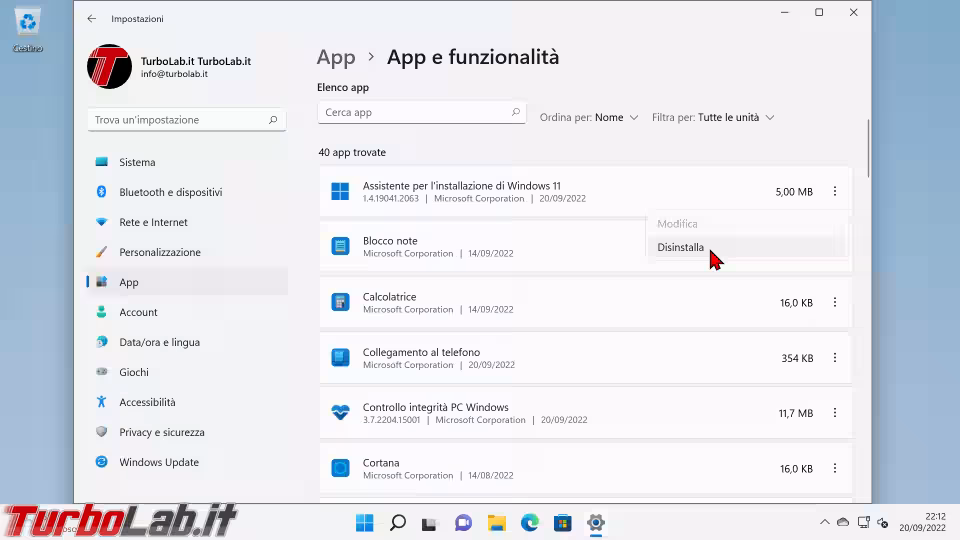Click the Accessibilità figure icon
The image size is (960, 540).
102,402
